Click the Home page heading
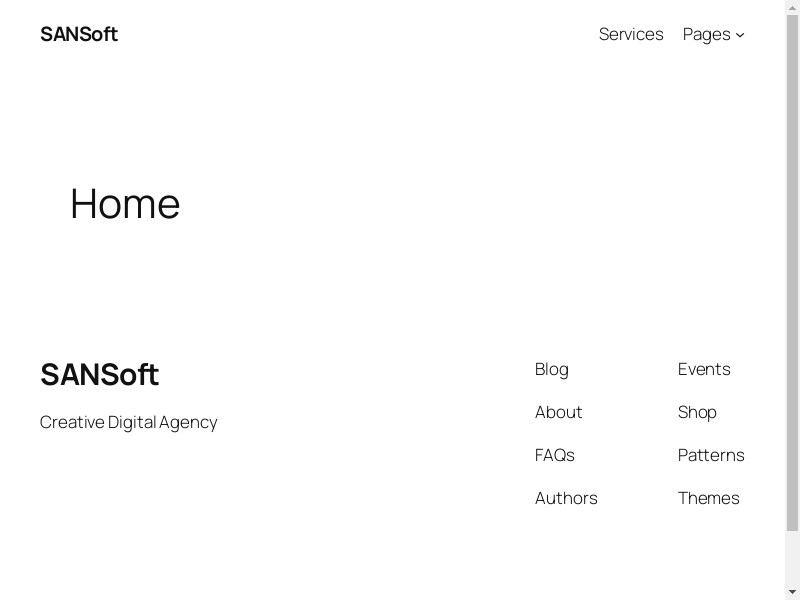The width and height of the screenshot is (800, 600). click(125, 204)
